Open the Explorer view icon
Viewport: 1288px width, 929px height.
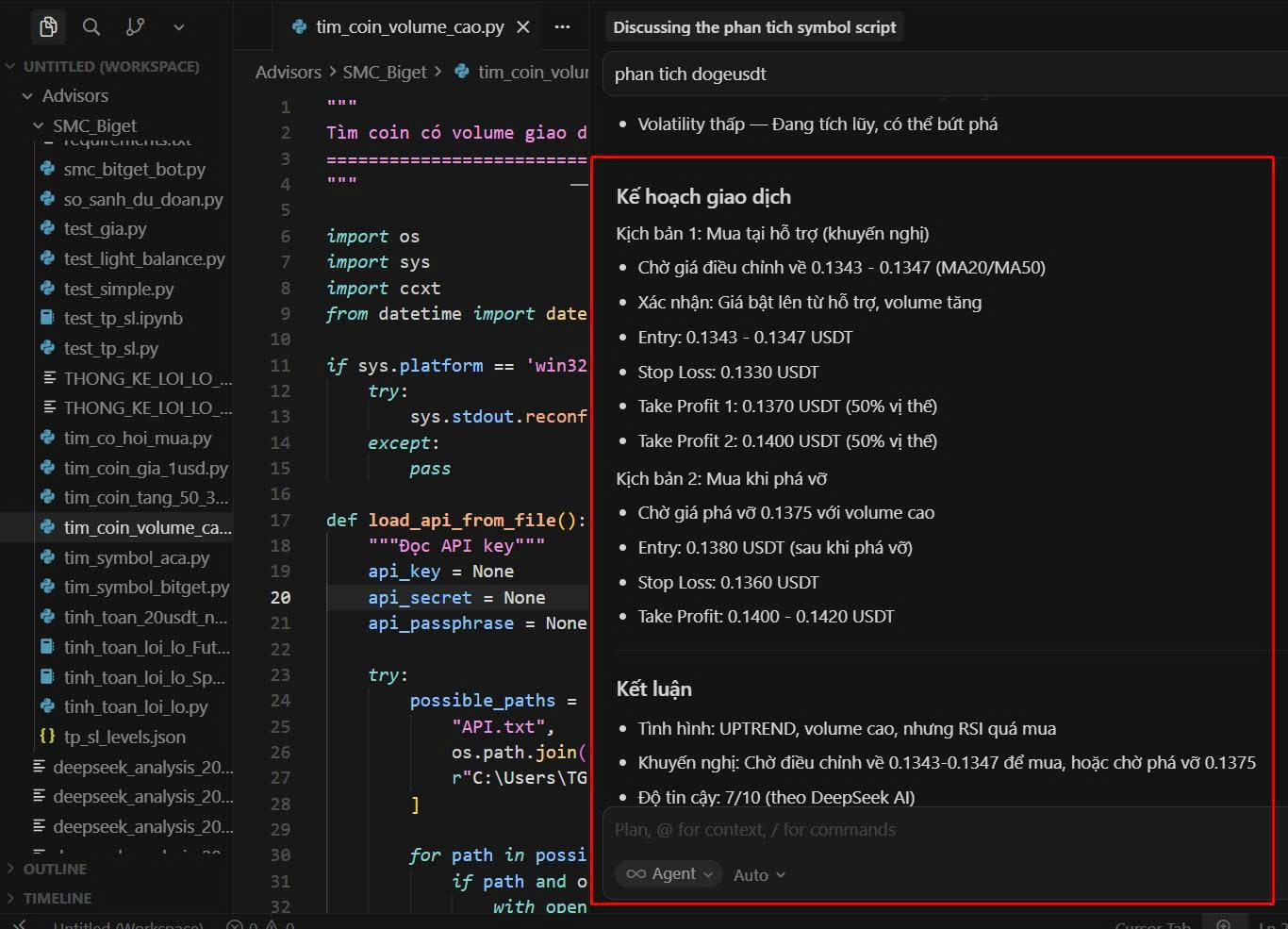point(48,26)
